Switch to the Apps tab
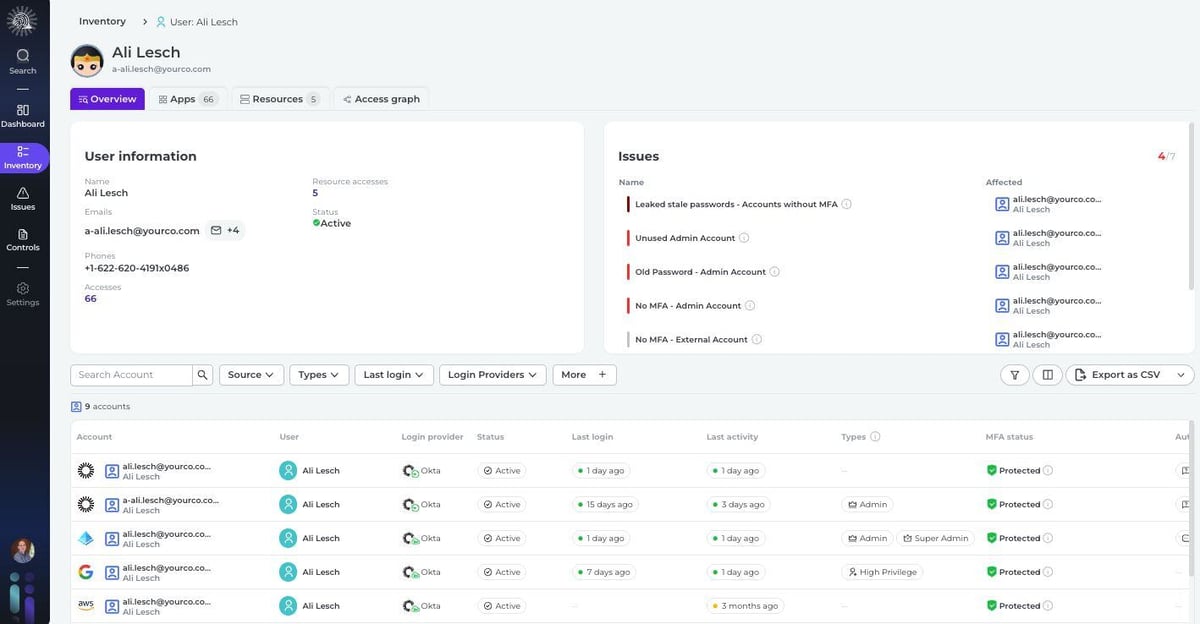The width and height of the screenshot is (1200, 624). tap(188, 99)
